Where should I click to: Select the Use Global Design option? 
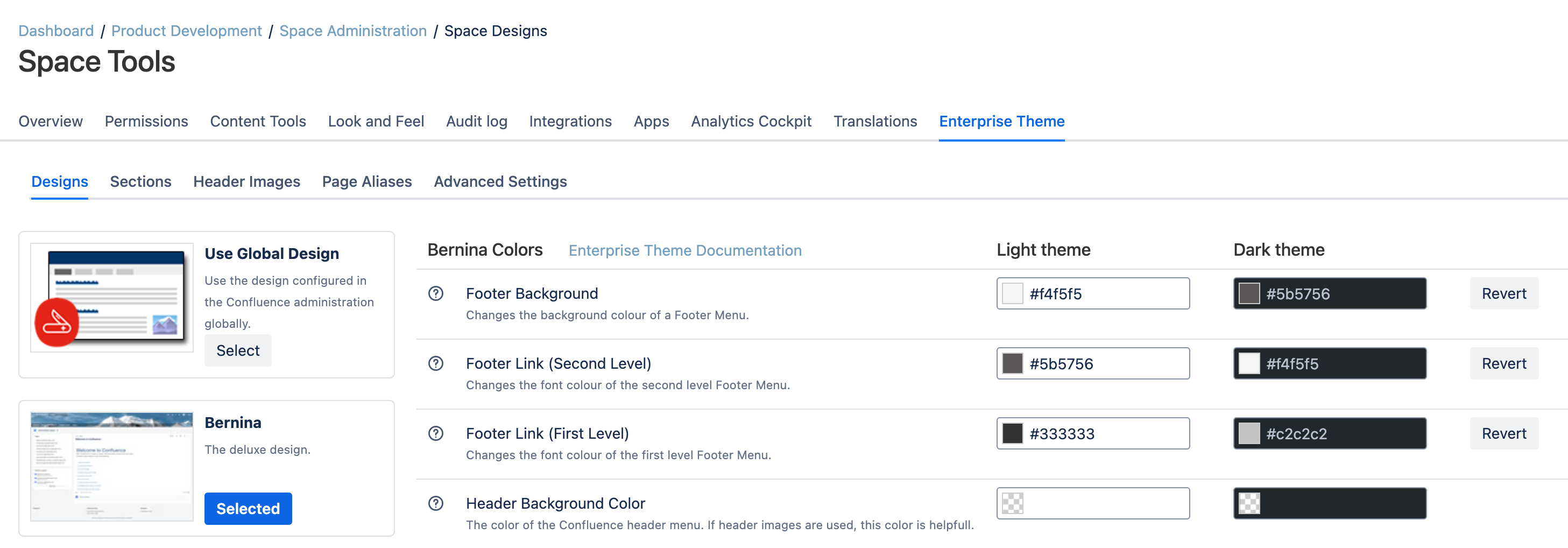(x=237, y=350)
